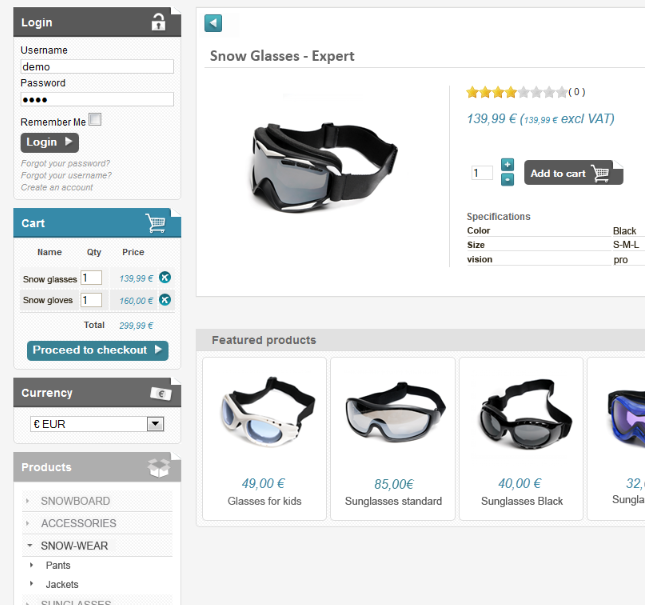The height and width of the screenshot is (605, 645).
Task: Click Forgot your username link
Action: tap(66, 175)
